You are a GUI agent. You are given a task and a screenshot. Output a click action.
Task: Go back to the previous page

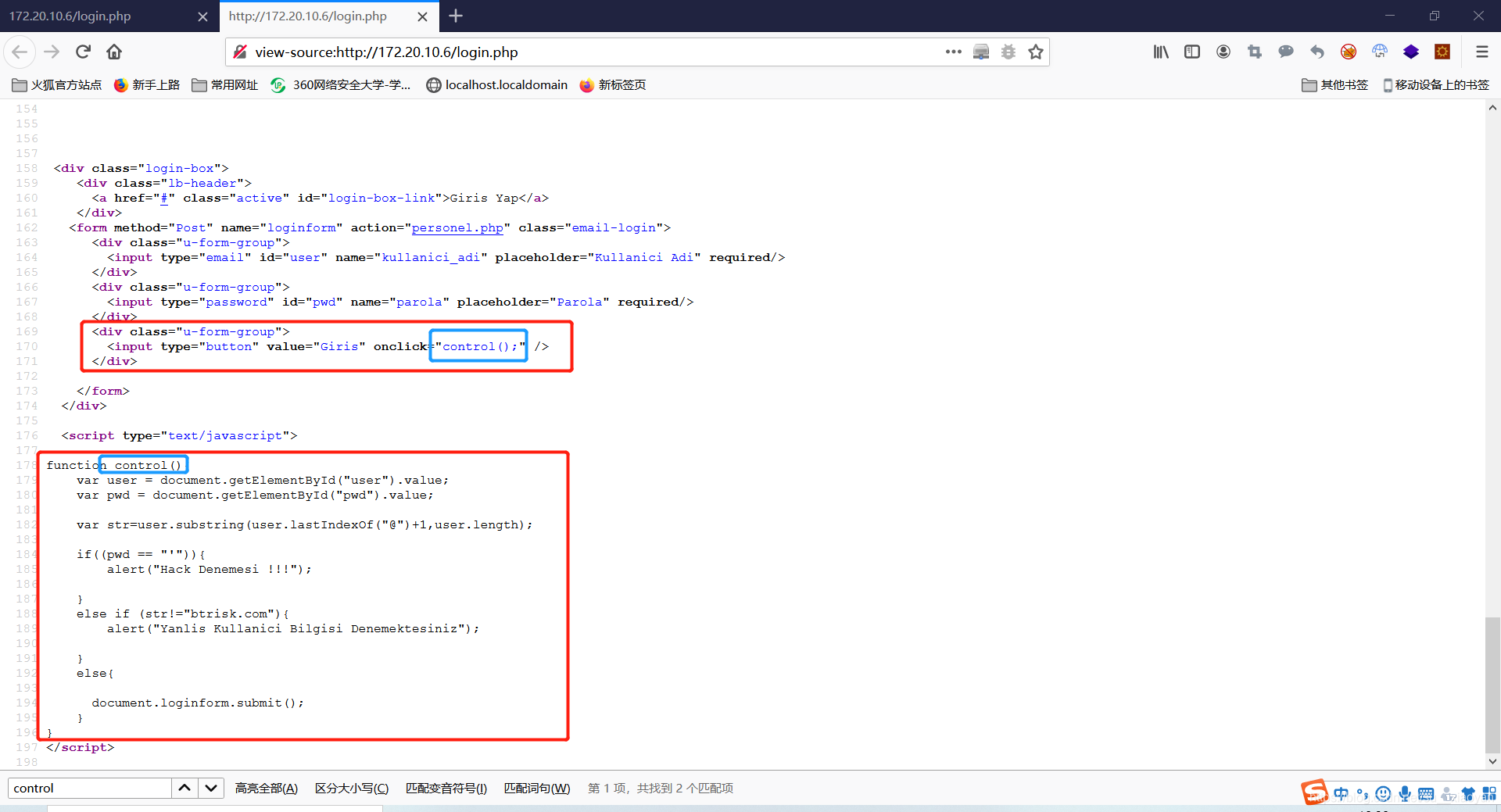[x=20, y=52]
